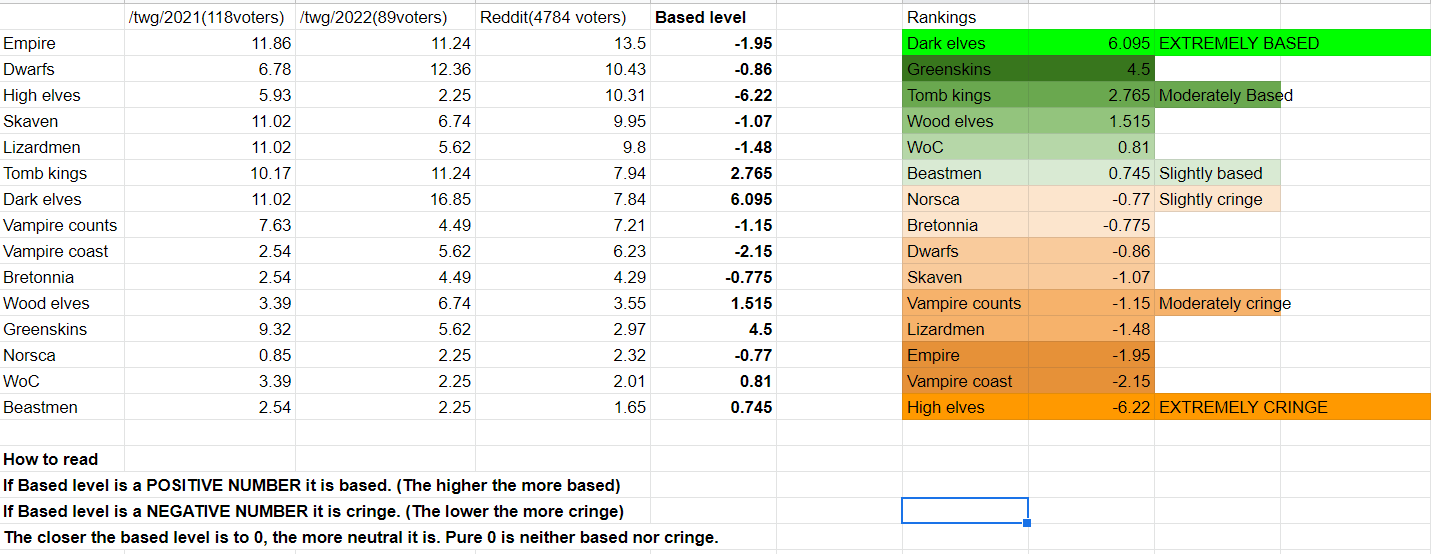Viewport: 1431px width, 554px height.
Task: Select 'Slightly cringe' label cell
Action: click(1217, 200)
